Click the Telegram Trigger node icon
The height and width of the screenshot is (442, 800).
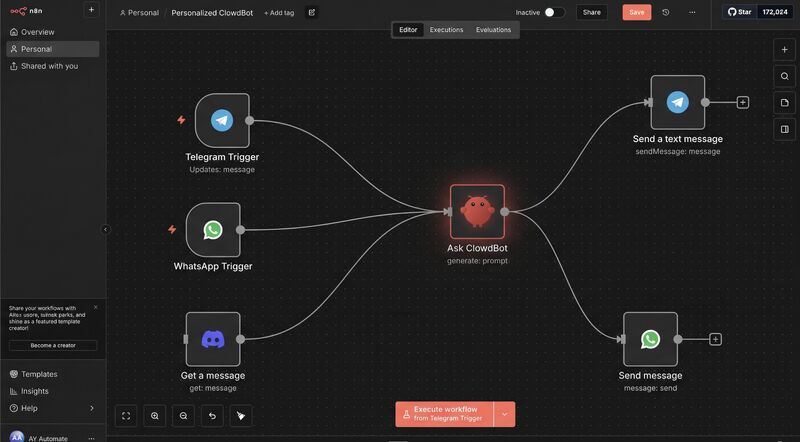[x=222, y=120]
